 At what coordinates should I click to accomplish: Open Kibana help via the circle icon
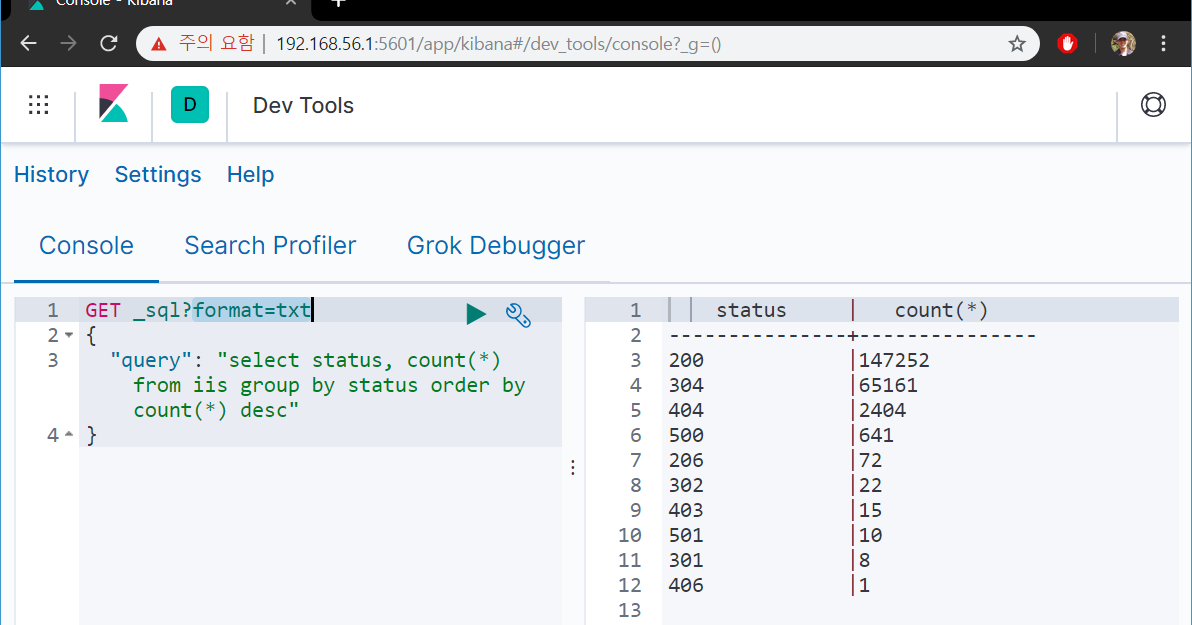point(1153,104)
